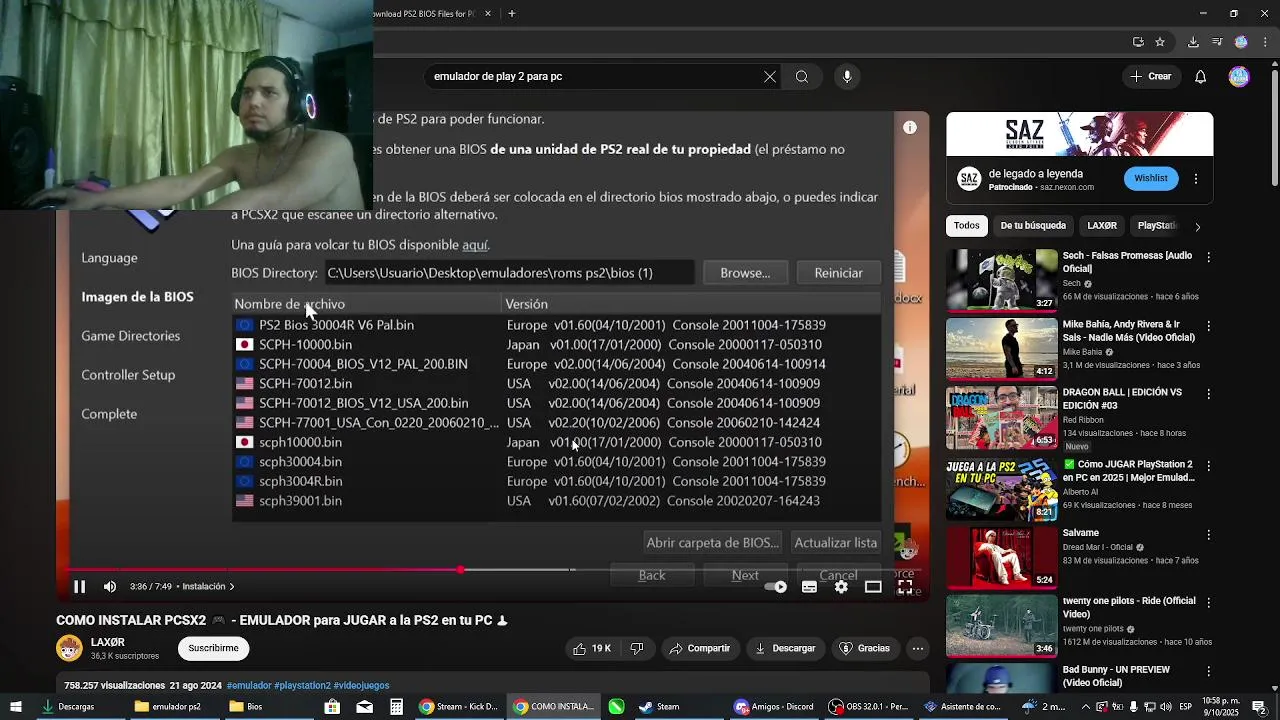Screen dimensions: 1280x720
Task: Click the video progress bar scrubber
Action: pos(460,570)
